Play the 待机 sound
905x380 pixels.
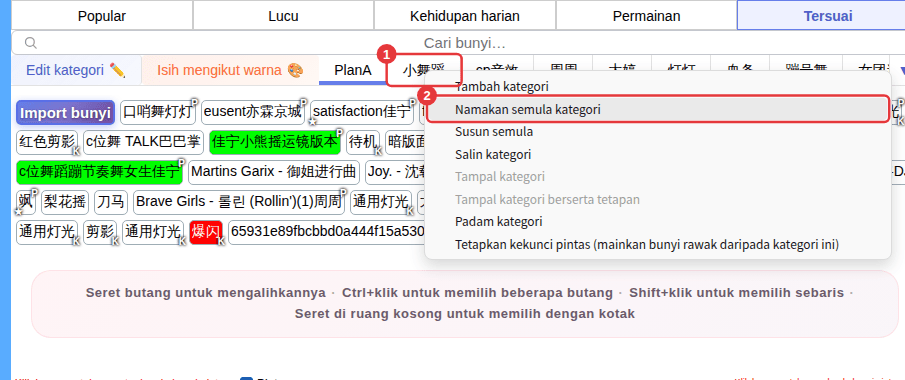click(363, 143)
